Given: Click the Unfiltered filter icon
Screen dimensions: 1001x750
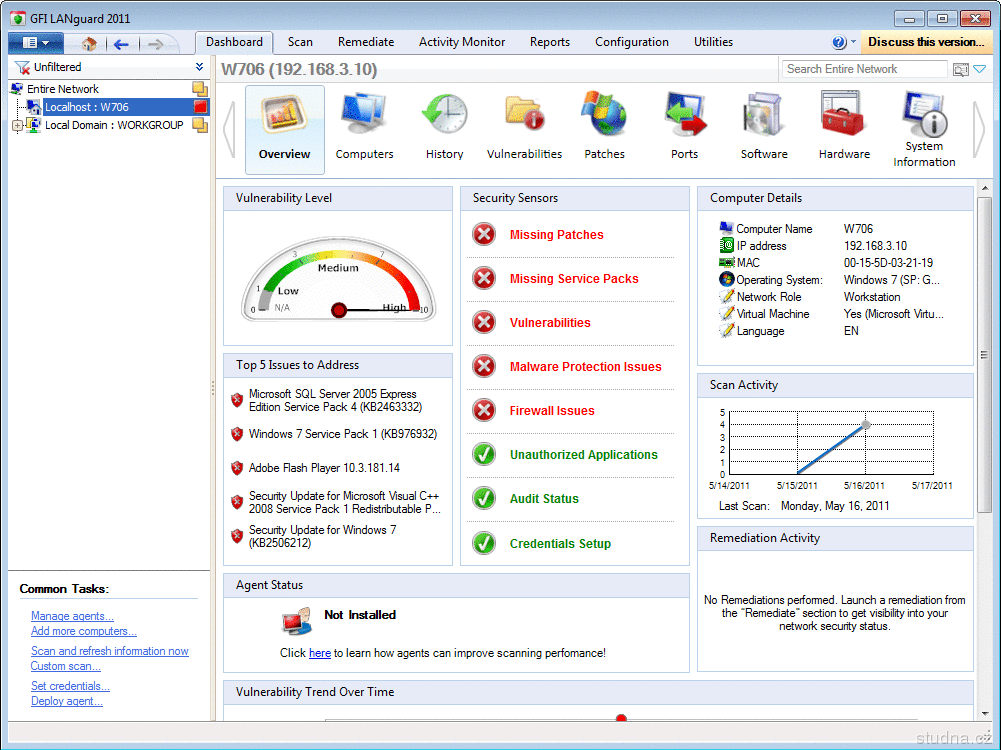Looking at the screenshot, I should [x=22, y=67].
